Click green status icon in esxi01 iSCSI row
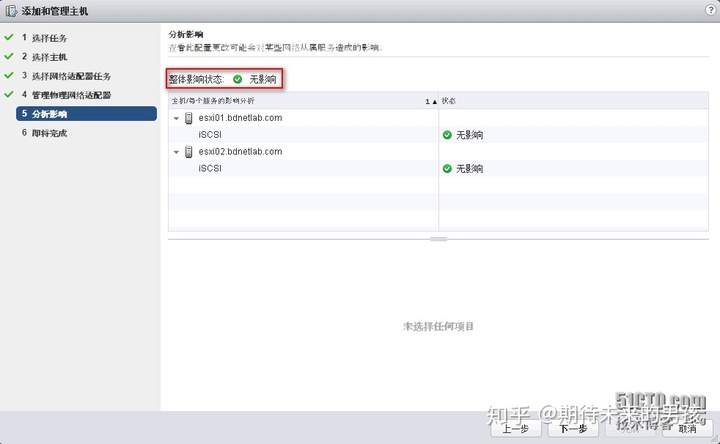Image resolution: width=720 pixels, height=444 pixels. pos(447,135)
